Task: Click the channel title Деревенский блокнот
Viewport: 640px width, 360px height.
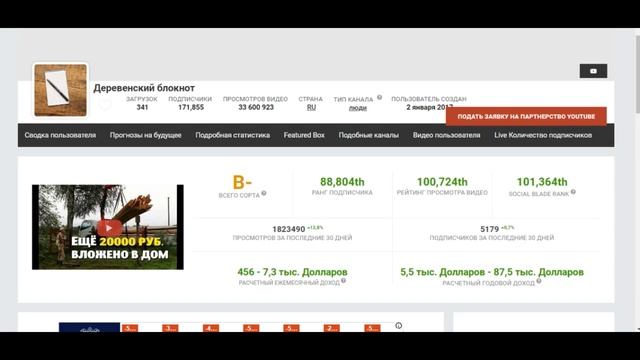Action: tap(144, 88)
